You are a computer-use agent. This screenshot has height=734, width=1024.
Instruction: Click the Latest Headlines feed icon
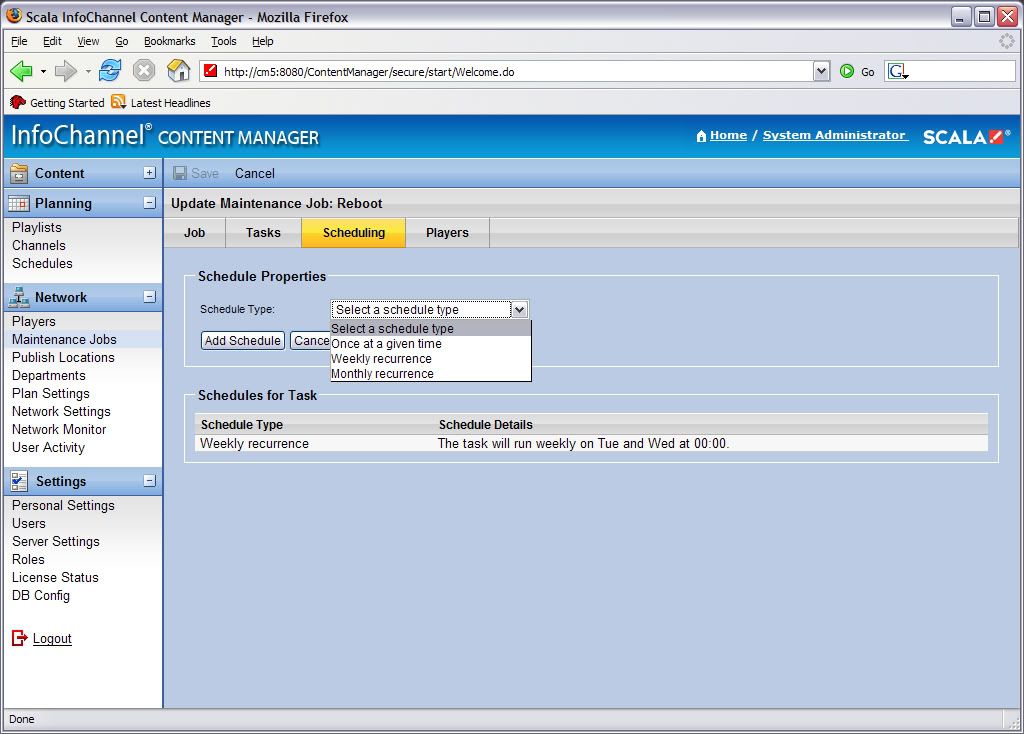pos(118,102)
